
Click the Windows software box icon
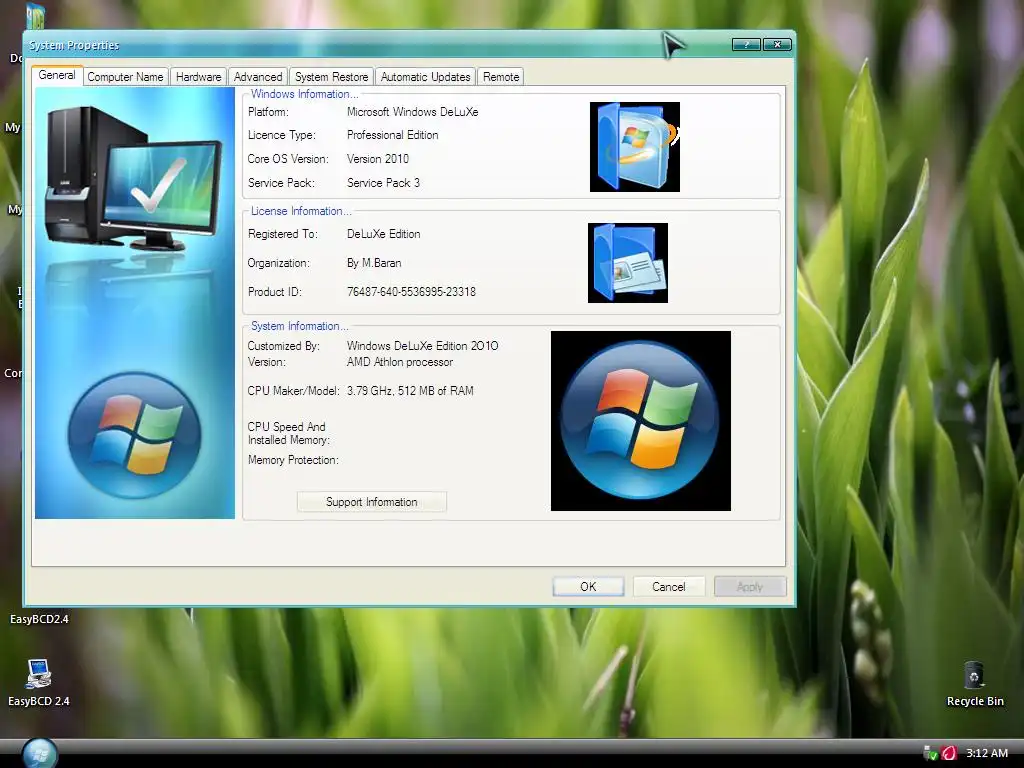635,147
